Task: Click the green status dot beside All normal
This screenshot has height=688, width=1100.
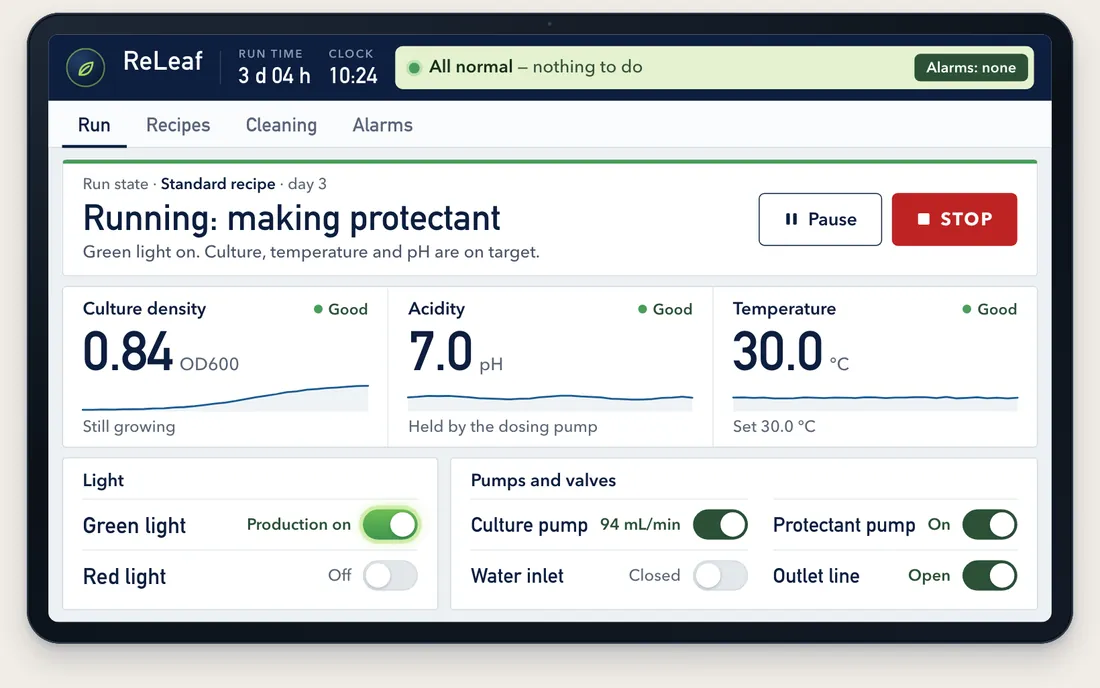Action: coord(414,67)
